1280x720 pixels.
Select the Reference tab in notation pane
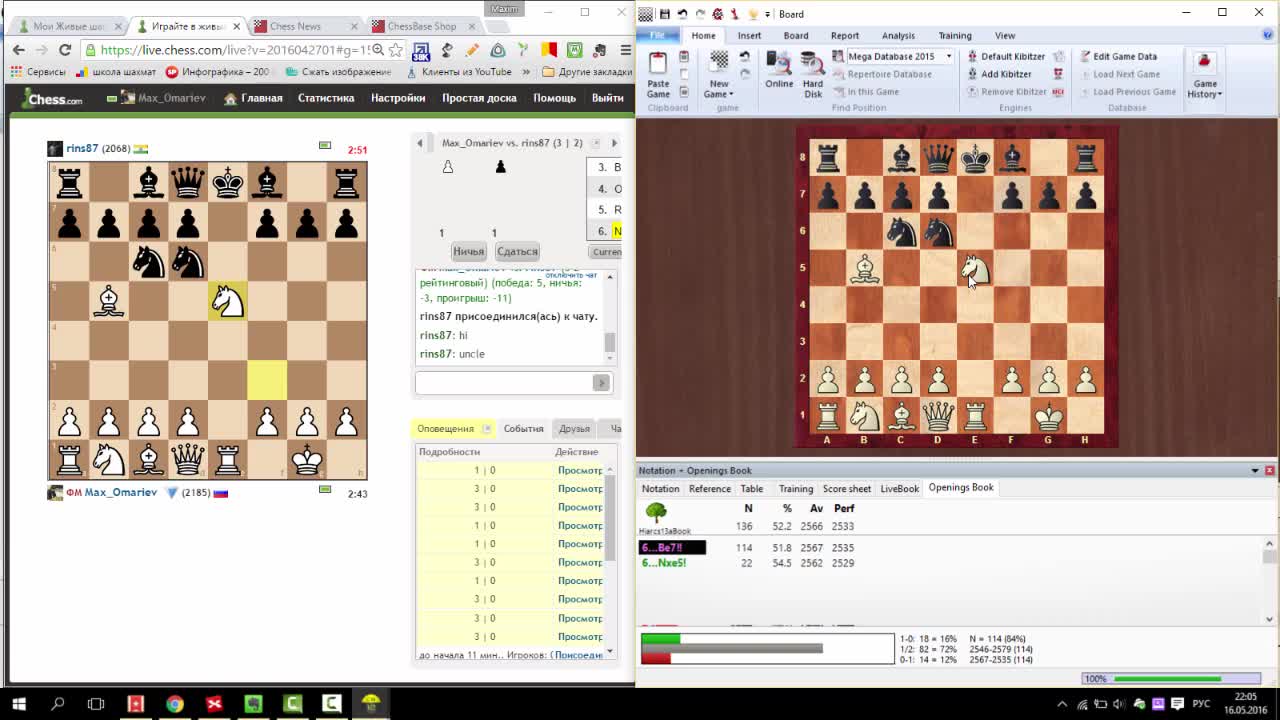(x=709, y=488)
